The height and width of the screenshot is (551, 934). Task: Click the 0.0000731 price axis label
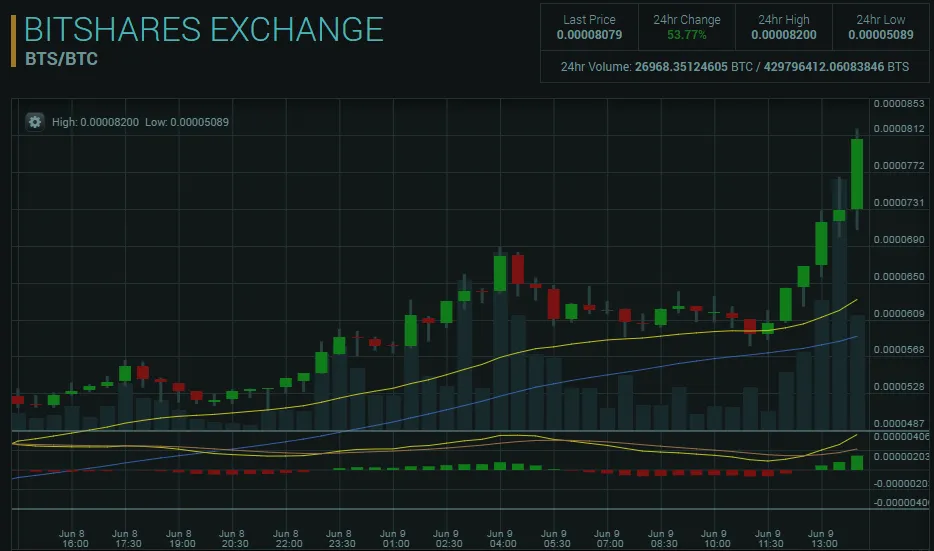[x=899, y=203]
